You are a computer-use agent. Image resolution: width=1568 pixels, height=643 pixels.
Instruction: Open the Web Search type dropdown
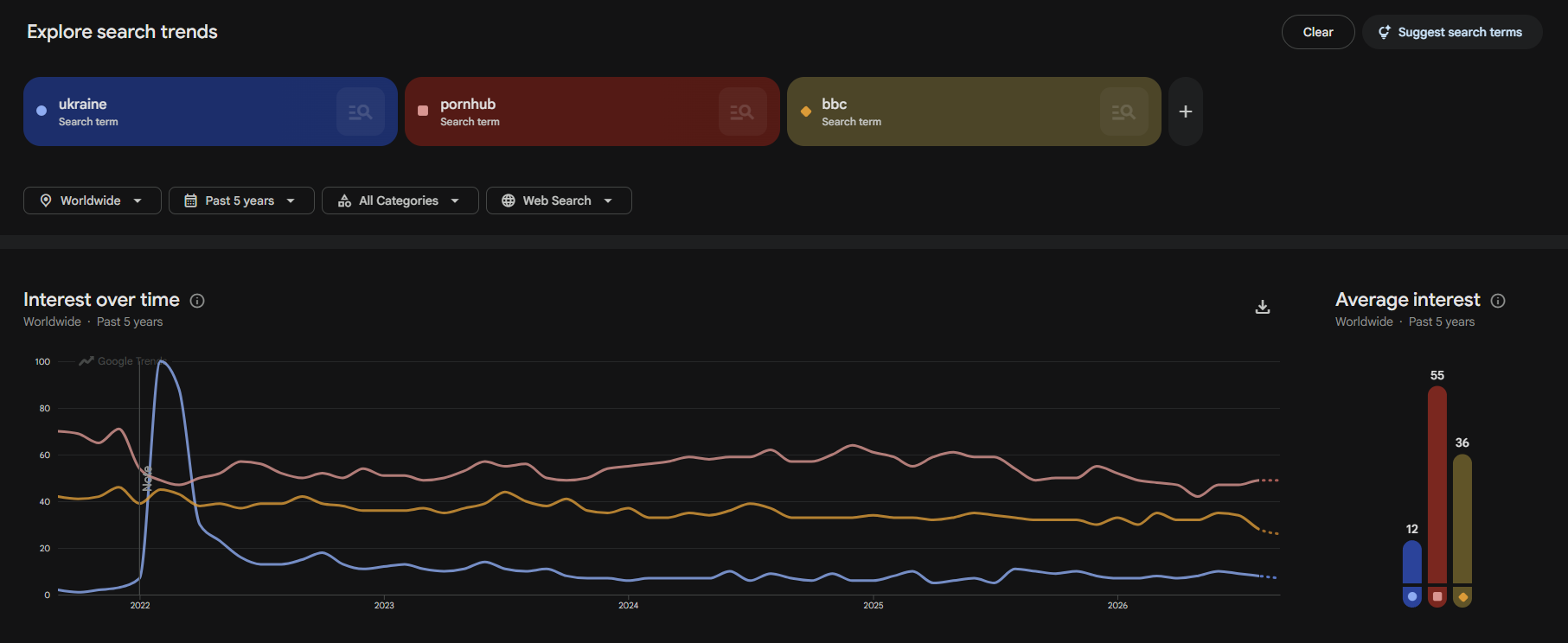click(x=559, y=201)
